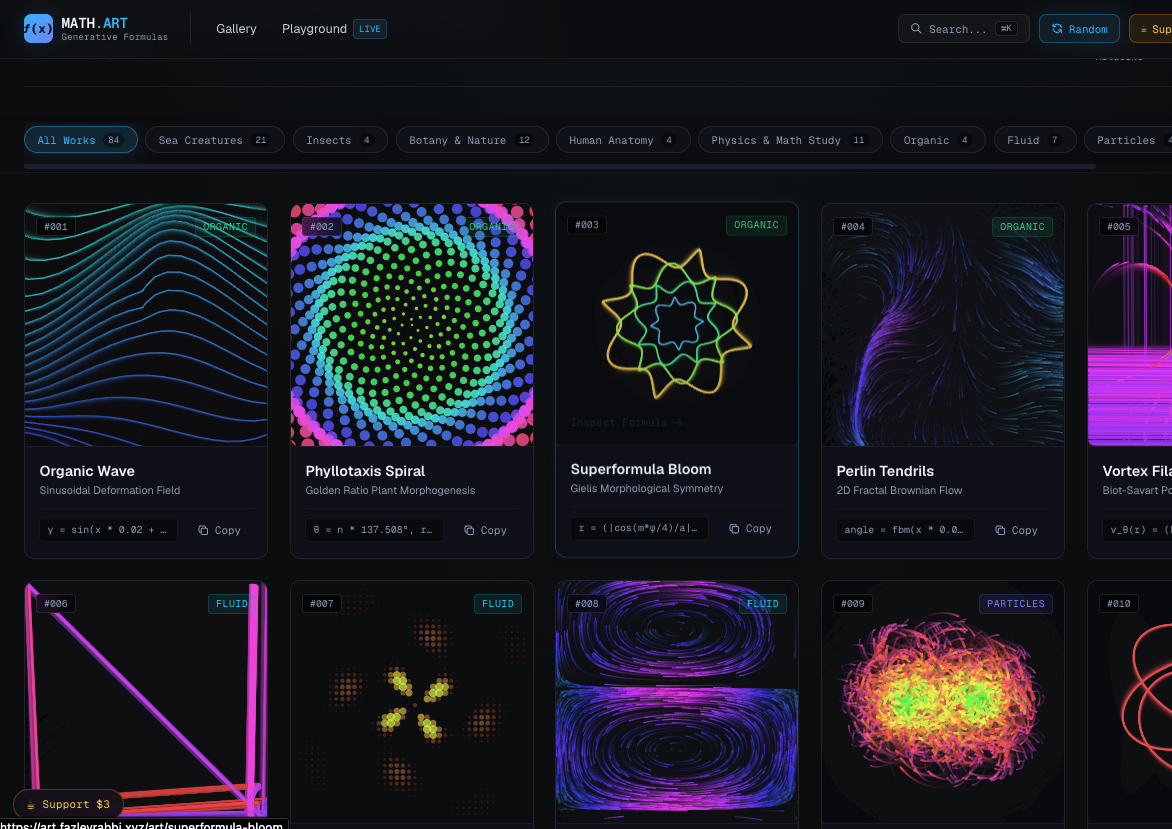Click PARTICLES tag on card #009
Screen dimensions: 1172x829
[1016, 604]
